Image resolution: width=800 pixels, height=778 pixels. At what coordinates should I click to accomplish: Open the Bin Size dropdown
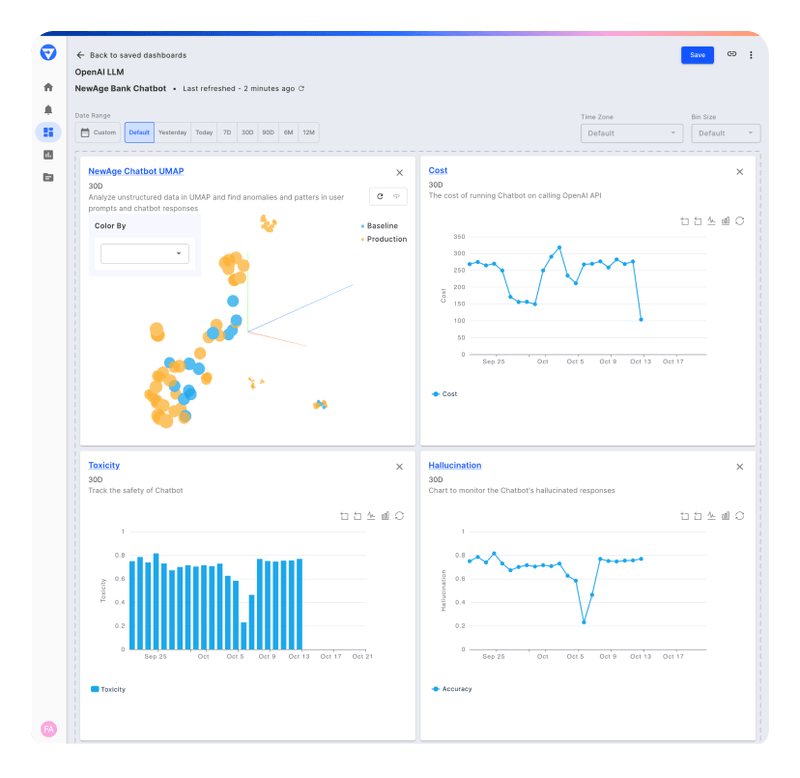point(726,132)
